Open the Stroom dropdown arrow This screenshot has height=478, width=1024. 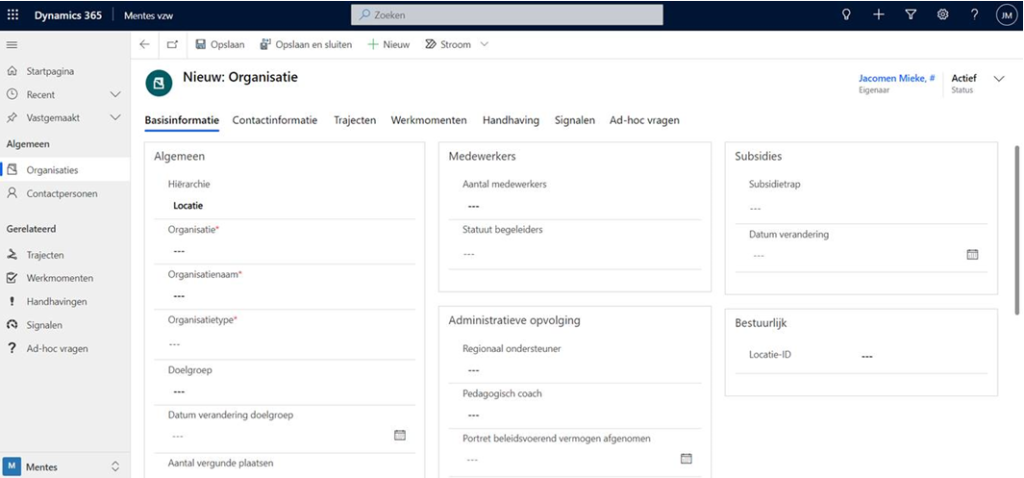point(485,45)
